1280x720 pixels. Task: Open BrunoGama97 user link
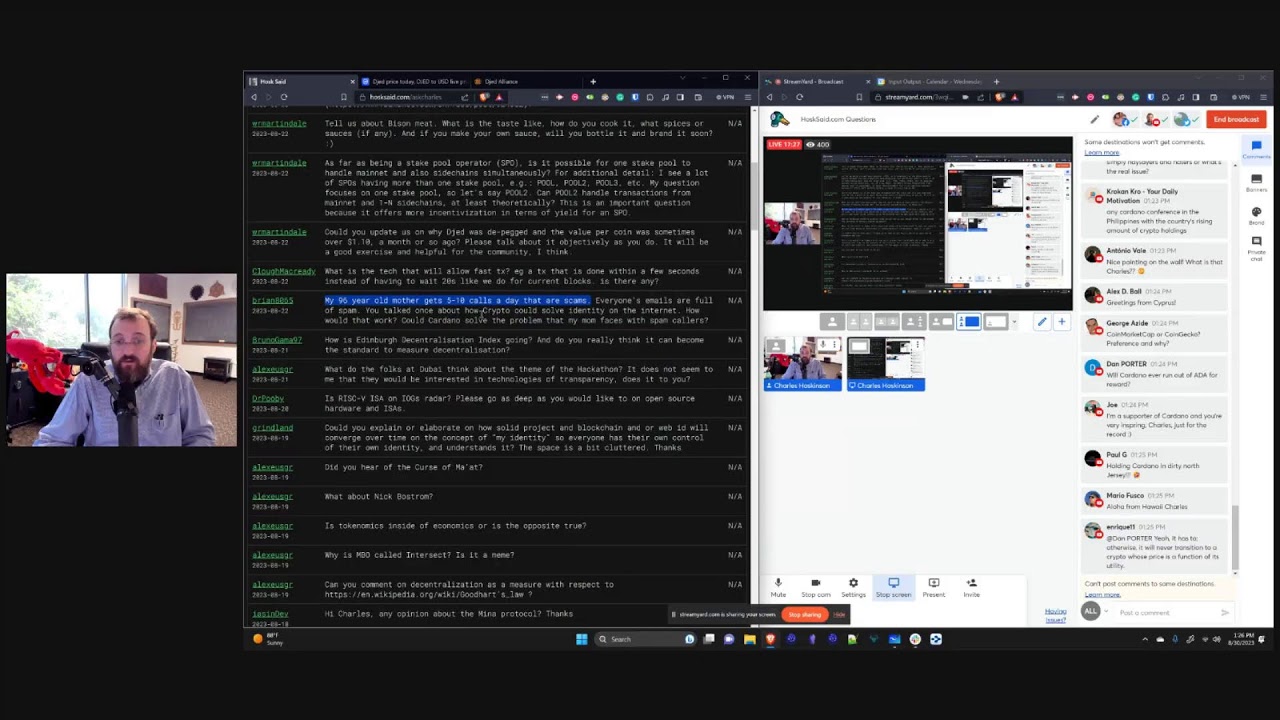coord(276,340)
